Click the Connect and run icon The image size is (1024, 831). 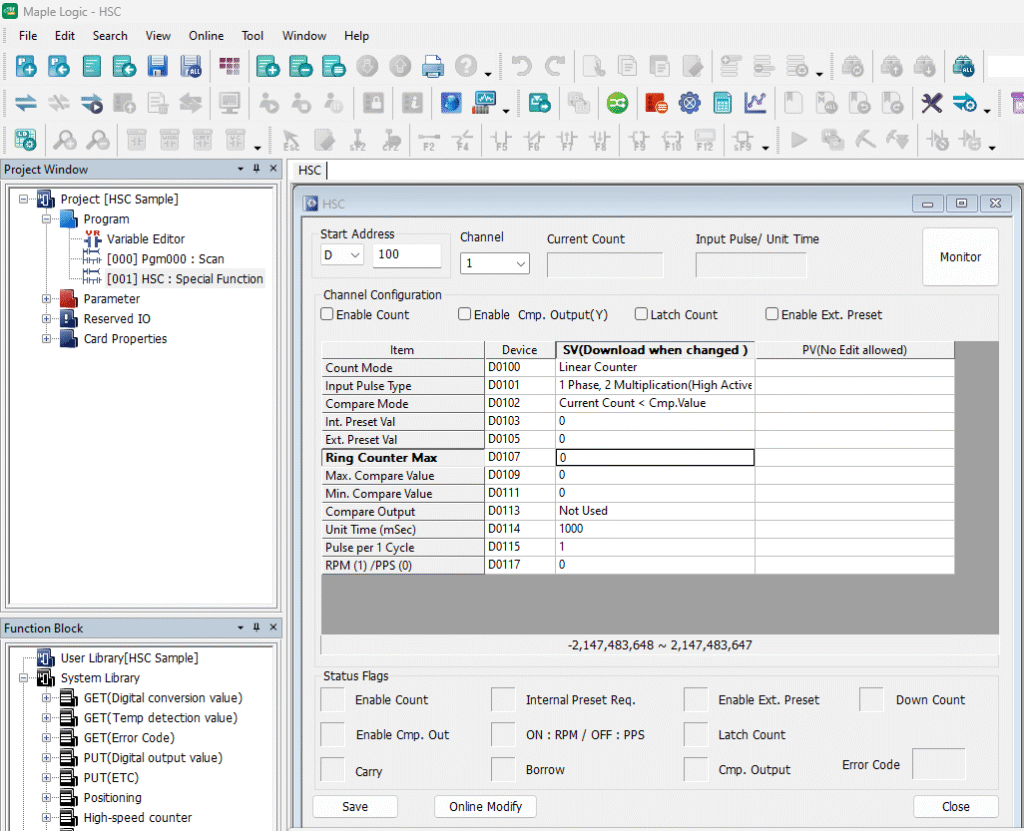coord(91,103)
